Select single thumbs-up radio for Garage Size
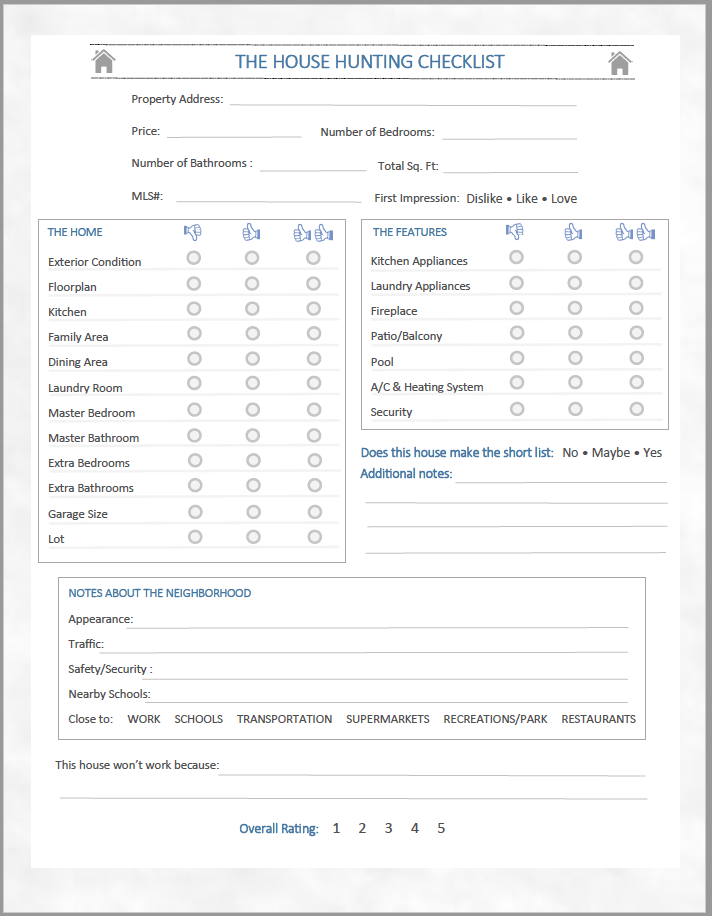 point(253,510)
